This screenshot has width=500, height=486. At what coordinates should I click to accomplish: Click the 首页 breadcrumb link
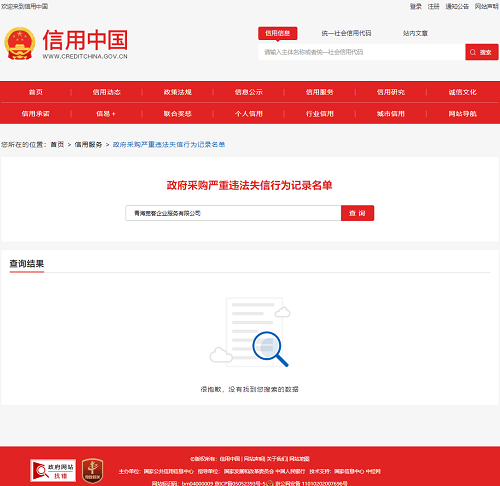(57, 144)
